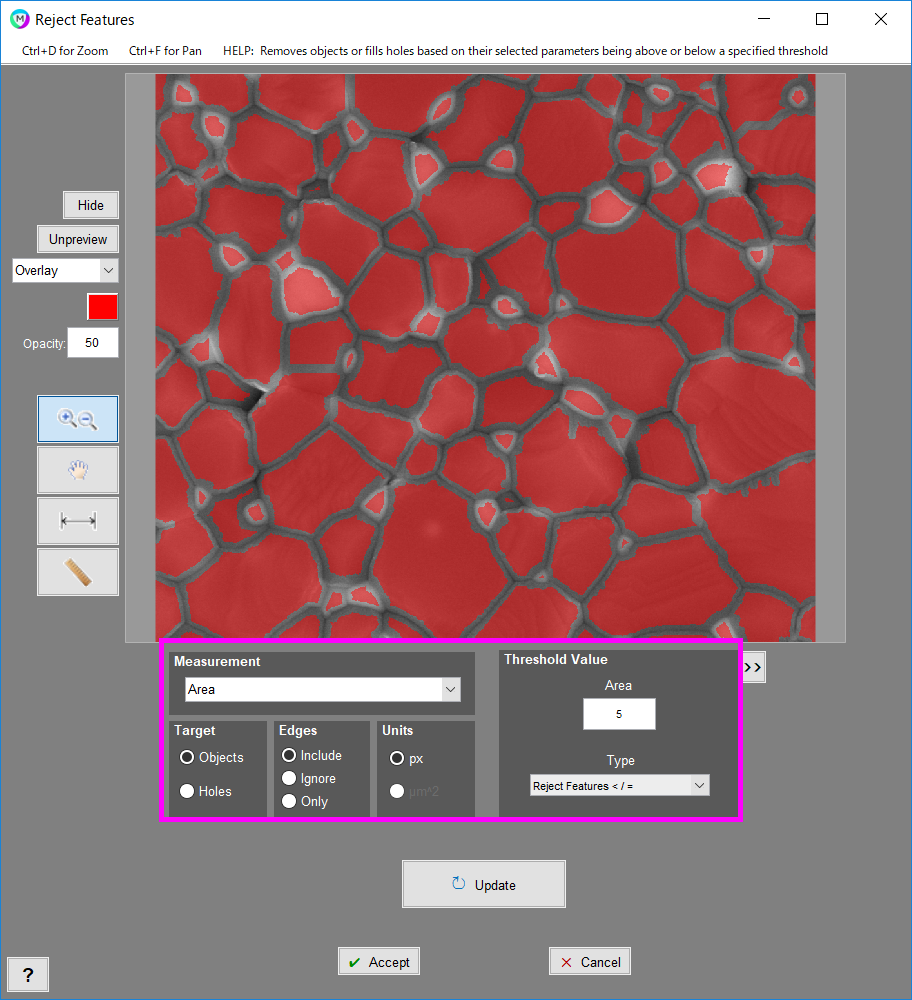
Task: Click the segmented microscopy image preview
Action: coord(485,357)
